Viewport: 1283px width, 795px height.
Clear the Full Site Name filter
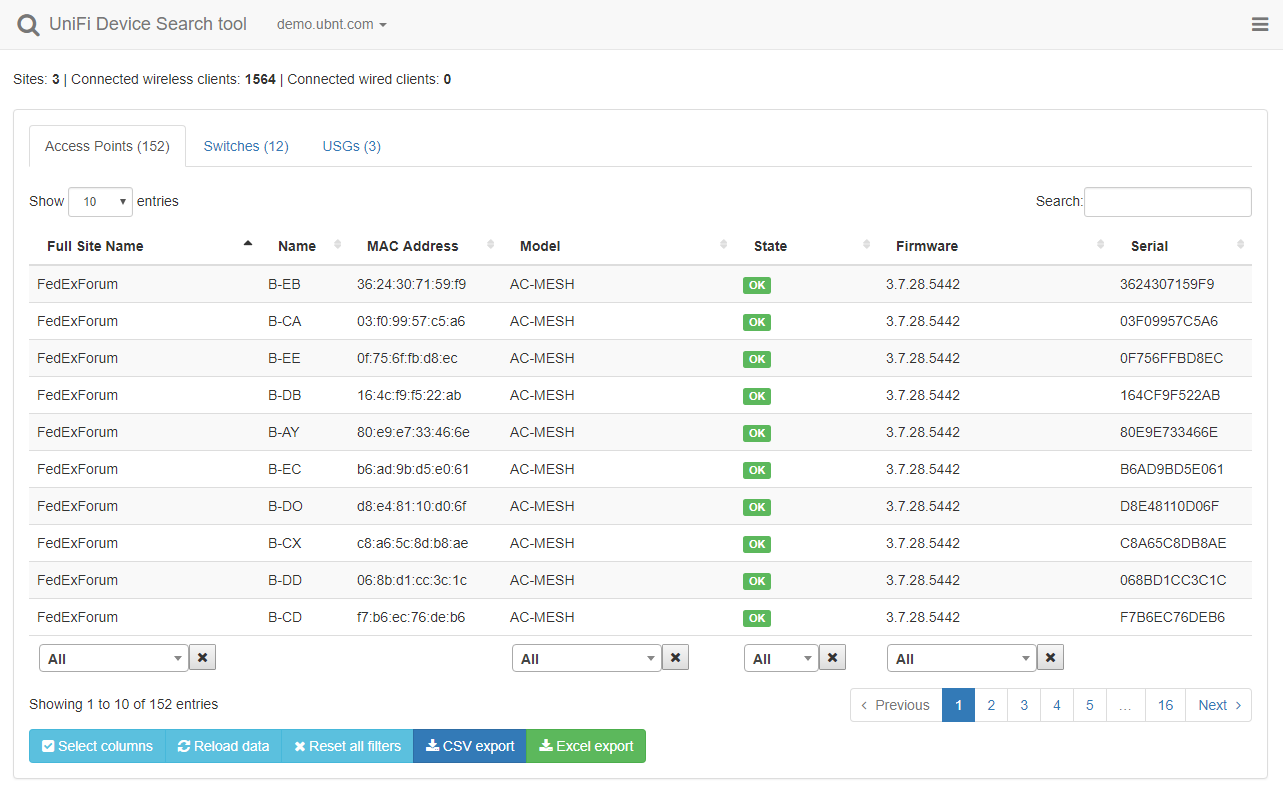click(203, 657)
